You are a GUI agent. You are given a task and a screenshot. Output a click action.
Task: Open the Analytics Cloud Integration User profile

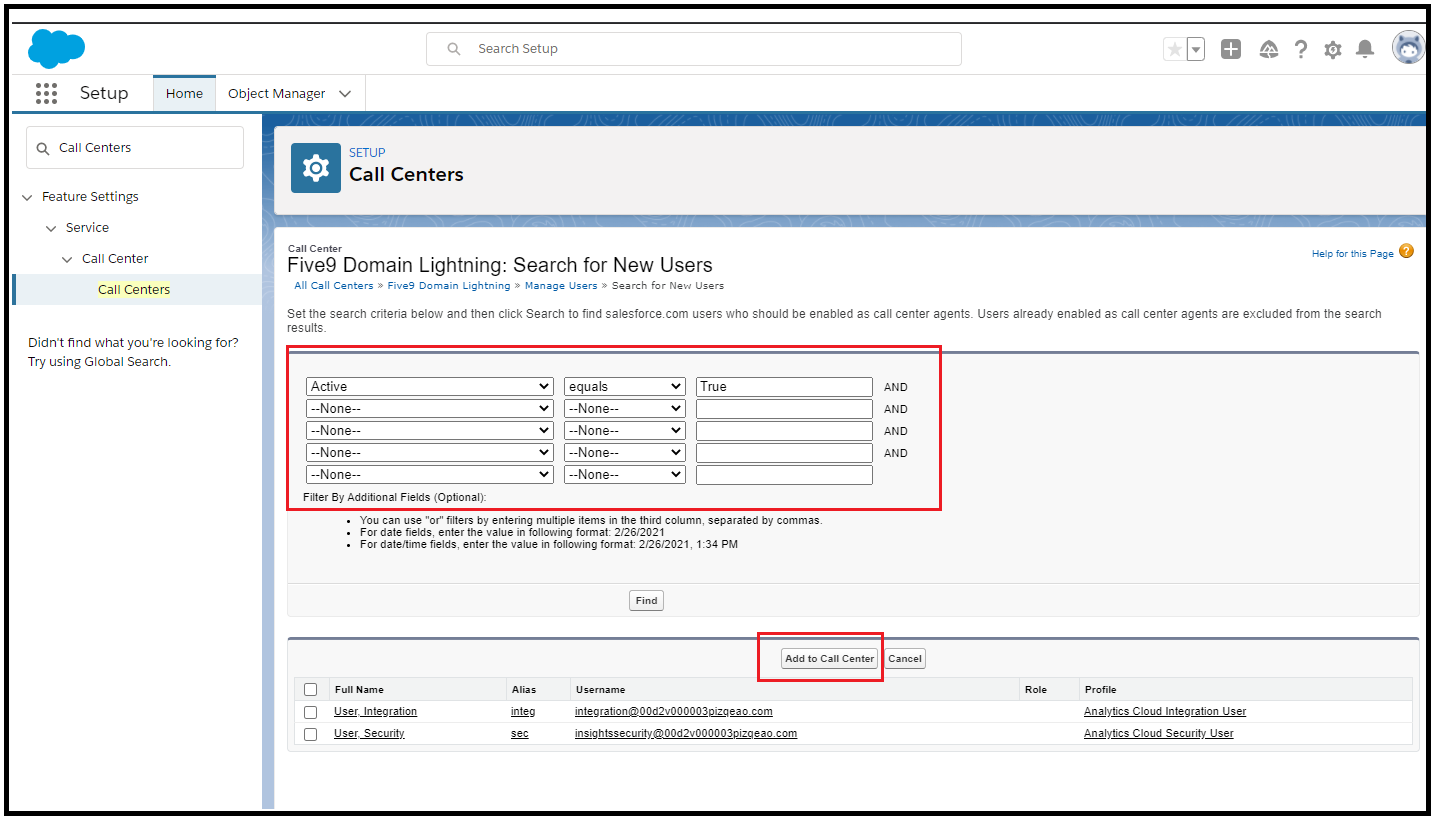pos(1165,712)
